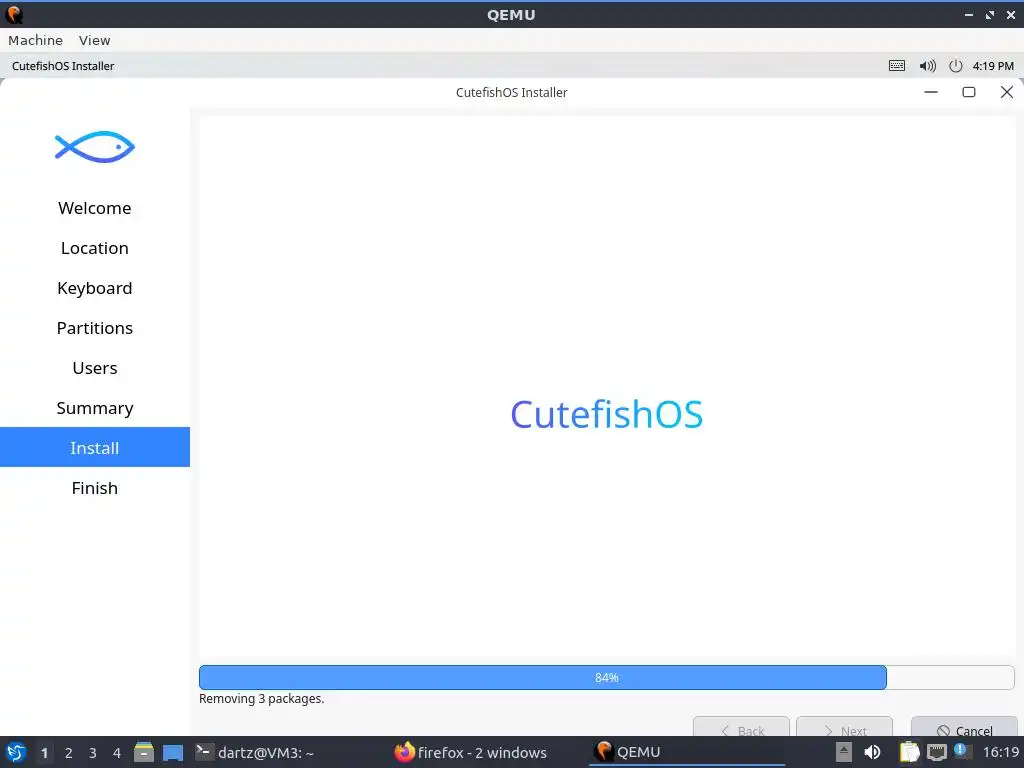Click the blue desktop taskbar icon
This screenshot has height=768, width=1024.
173,753
